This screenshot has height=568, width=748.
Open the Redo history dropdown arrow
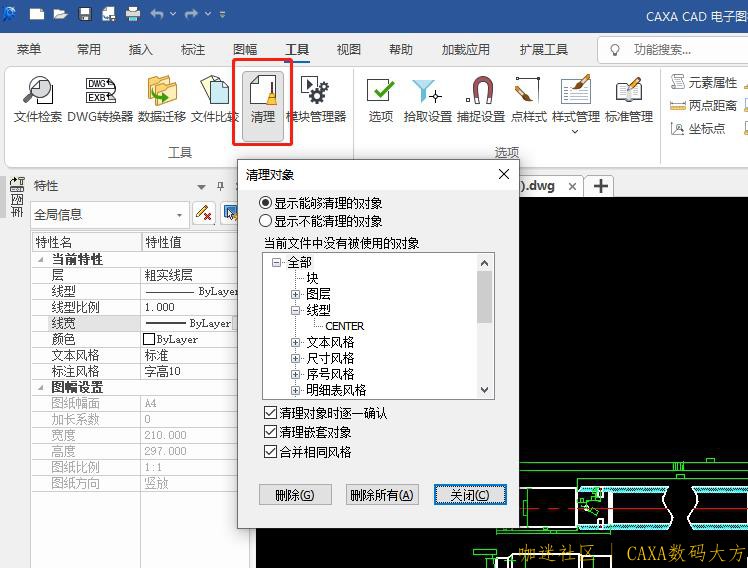208,14
